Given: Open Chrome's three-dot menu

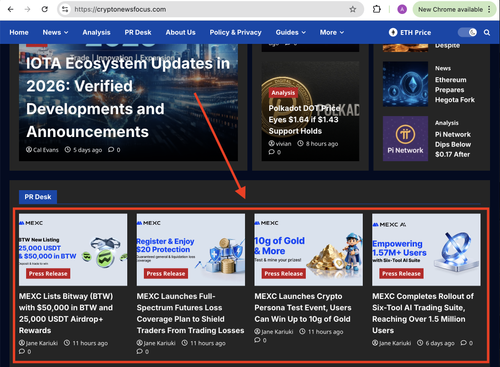Looking at the screenshot, I should 489,9.
